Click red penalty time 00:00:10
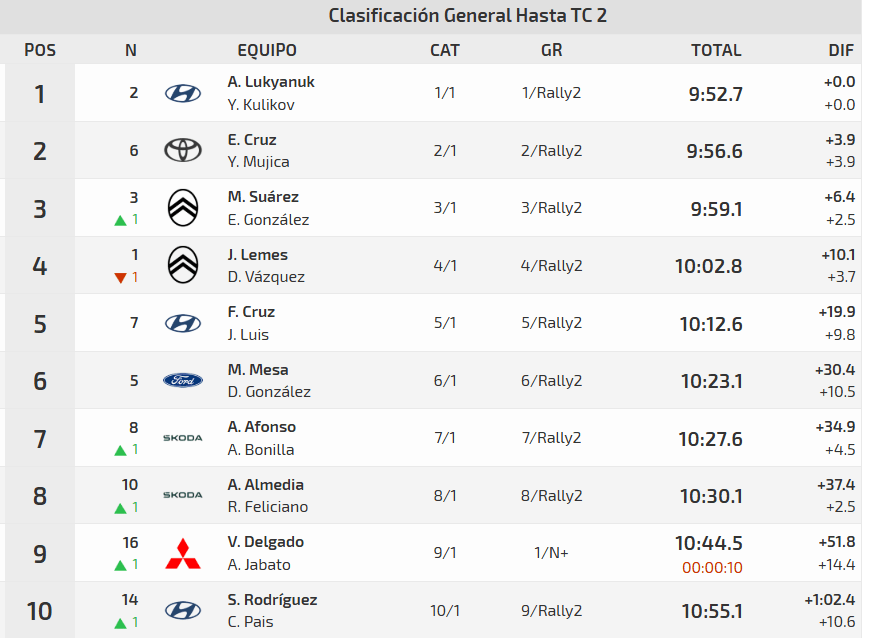The height and width of the screenshot is (638, 877). click(712, 567)
